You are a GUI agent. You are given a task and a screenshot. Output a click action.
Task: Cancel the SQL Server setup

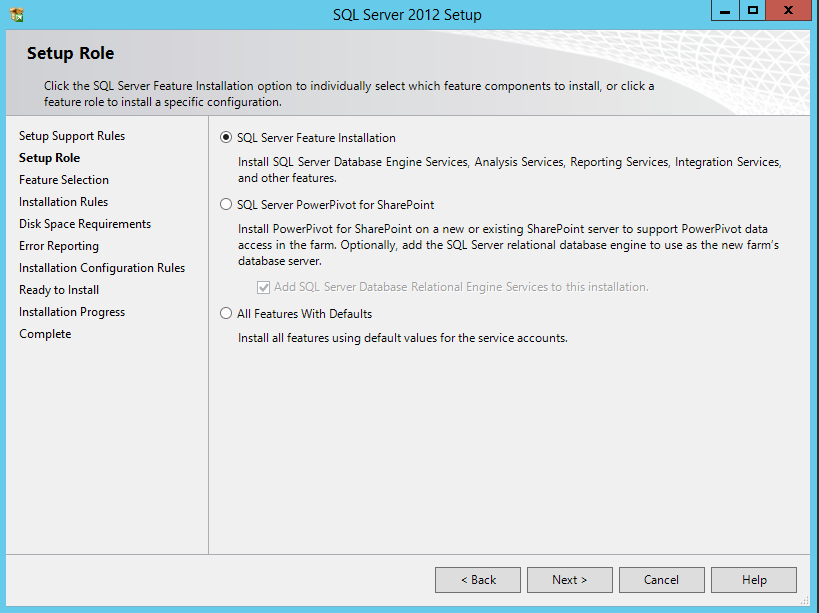click(661, 580)
